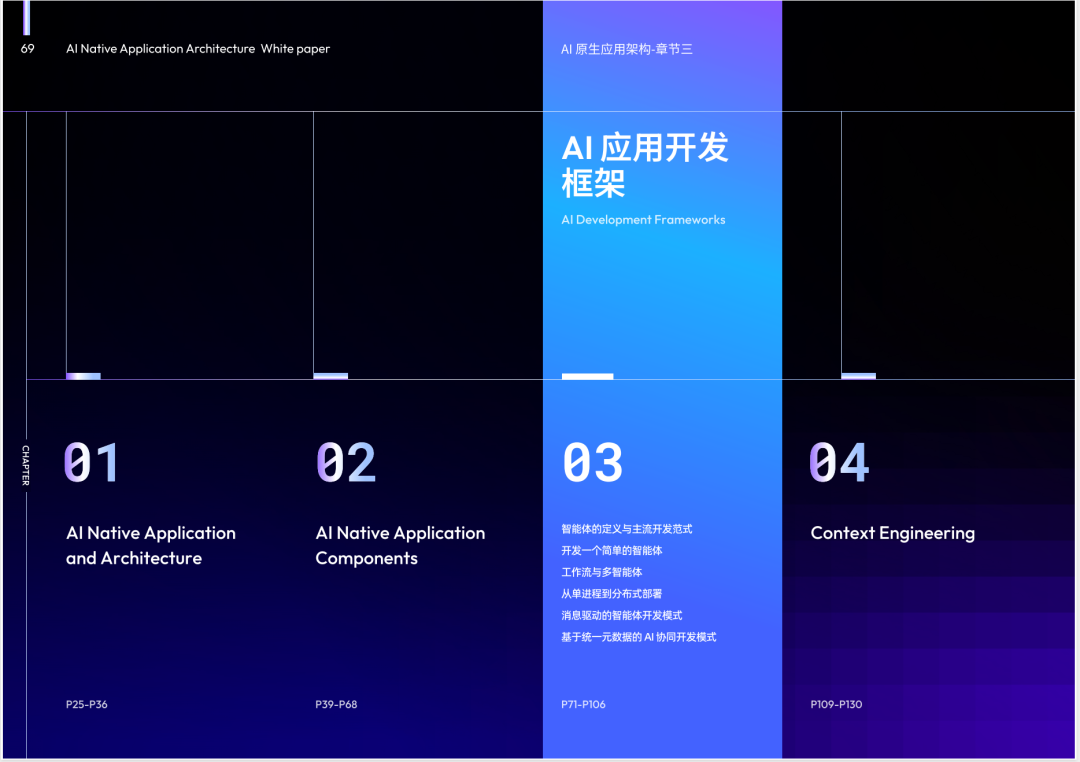Click subtitle "AI Development Frameworks"
Viewport: 1080px width, 762px height.
(x=643, y=220)
